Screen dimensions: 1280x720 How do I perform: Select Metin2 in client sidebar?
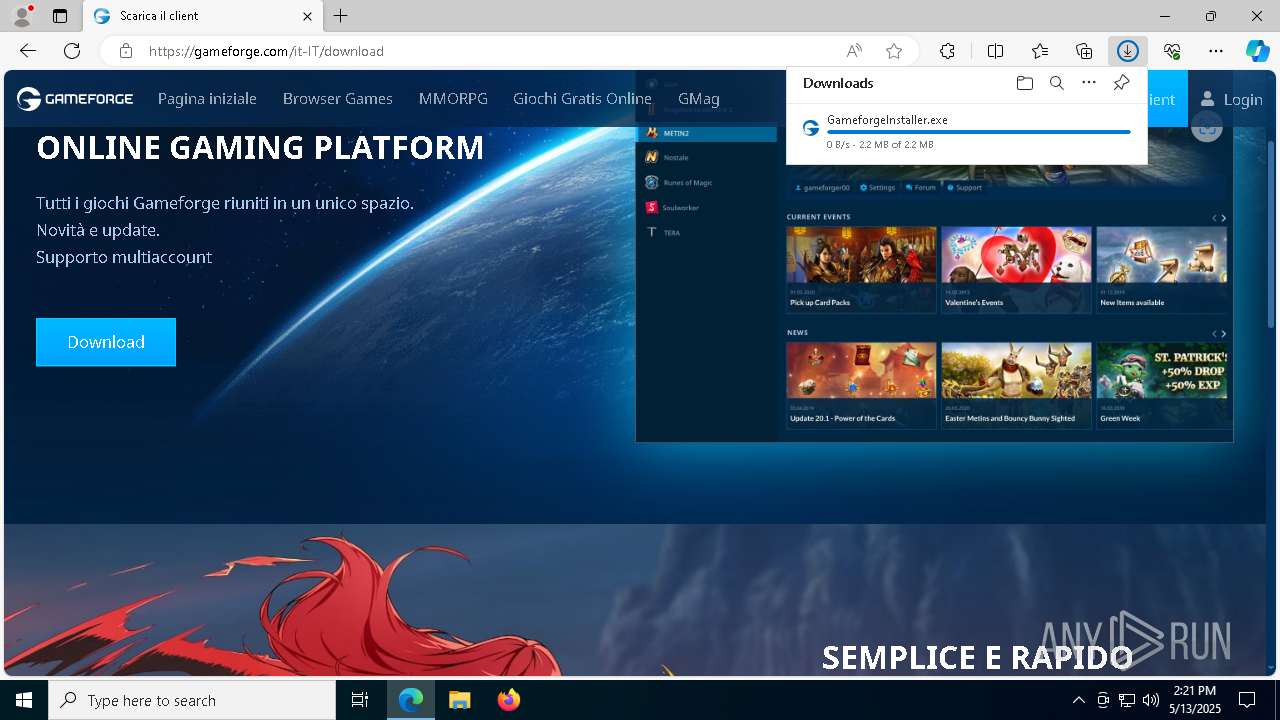coord(707,133)
